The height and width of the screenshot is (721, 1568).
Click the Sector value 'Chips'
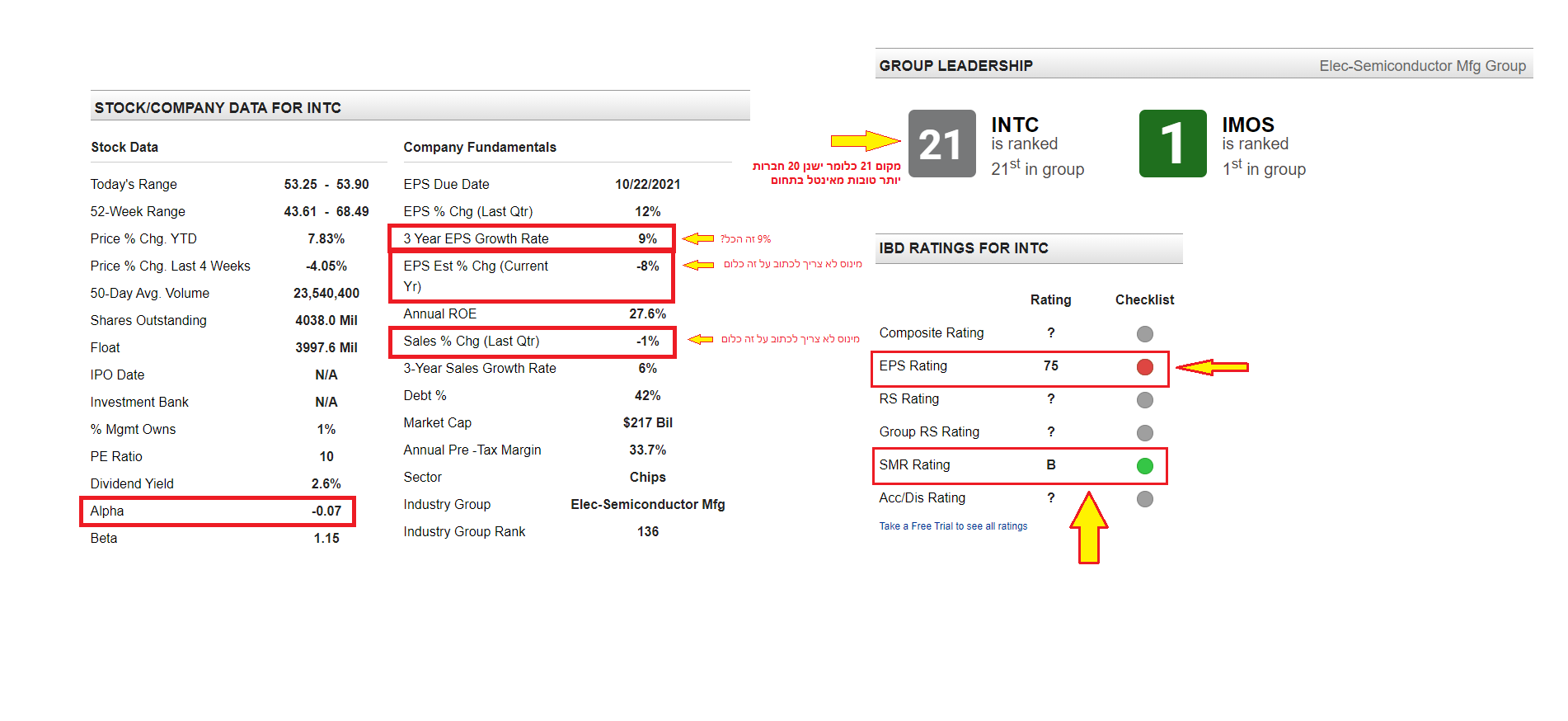coord(648,477)
